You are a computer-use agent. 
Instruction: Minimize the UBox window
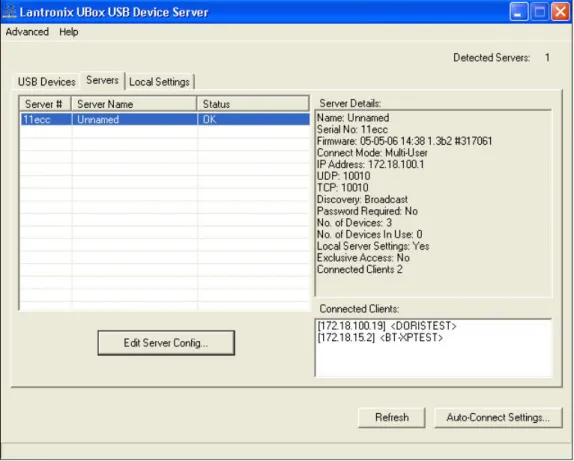[x=518, y=12]
